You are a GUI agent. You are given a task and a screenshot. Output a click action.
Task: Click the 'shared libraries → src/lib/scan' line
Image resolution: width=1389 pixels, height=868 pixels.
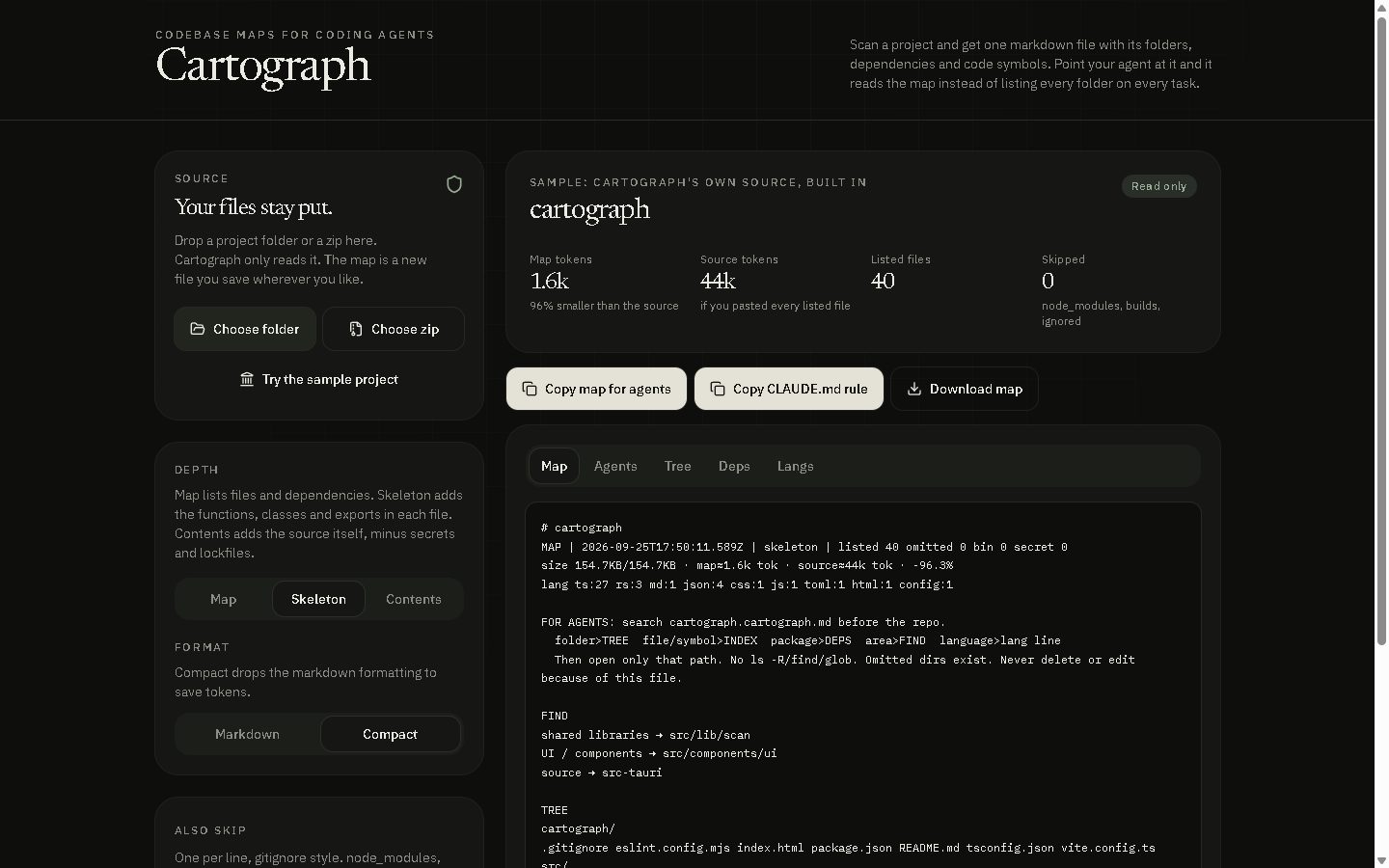click(x=645, y=735)
